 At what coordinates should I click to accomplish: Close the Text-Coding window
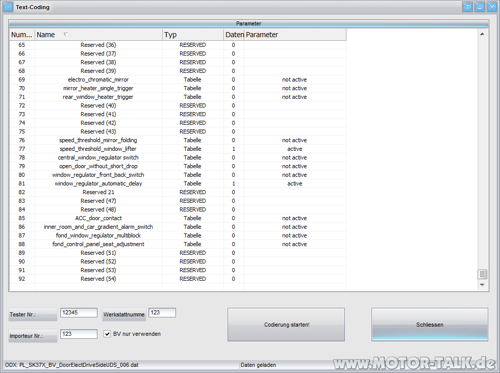(492, 7)
